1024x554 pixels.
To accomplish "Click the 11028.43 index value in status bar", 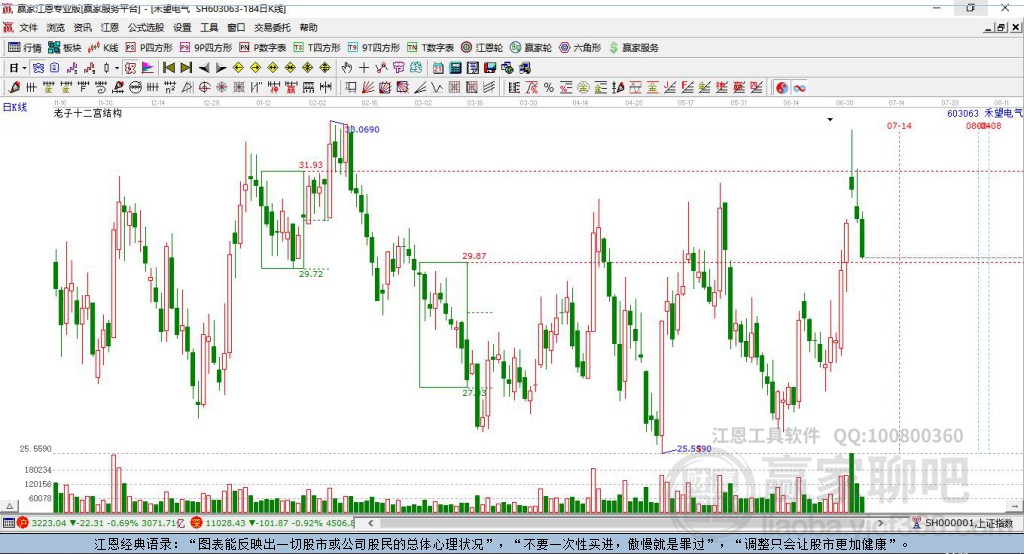I will click(225, 523).
